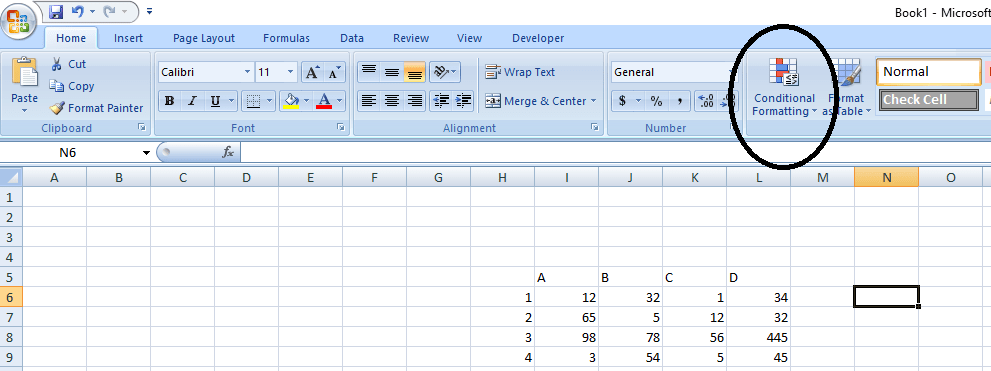Apply Accounting dollar number format
Screen dimensions: 991x371
(x=622, y=100)
